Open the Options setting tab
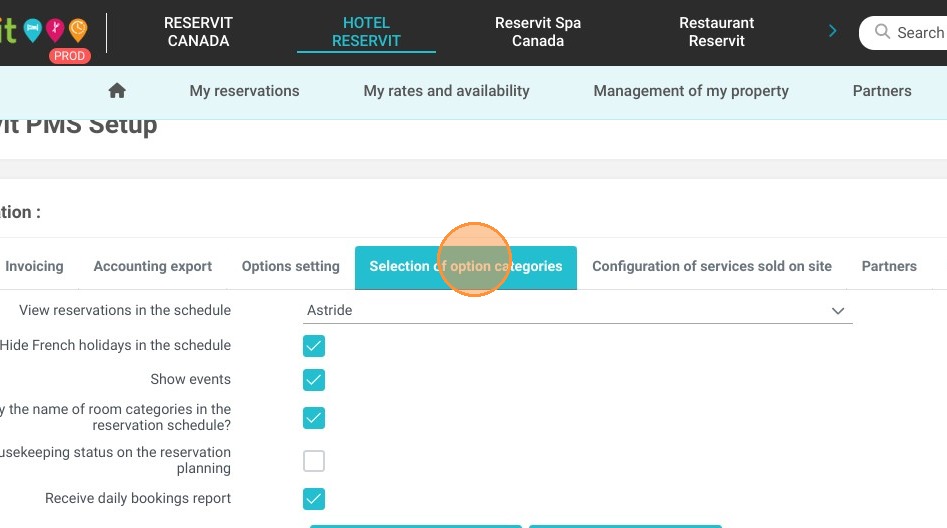Screen dimensions: 947x528 pos(291,266)
